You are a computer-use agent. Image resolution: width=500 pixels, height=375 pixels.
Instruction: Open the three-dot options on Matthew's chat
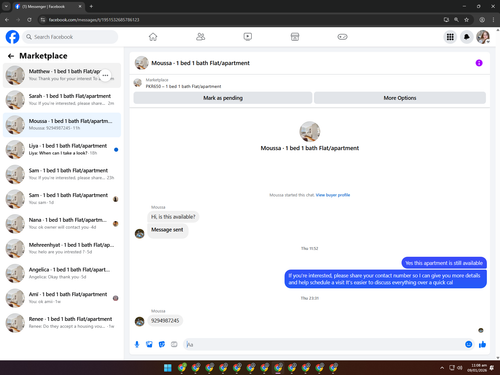(x=105, y=75)
